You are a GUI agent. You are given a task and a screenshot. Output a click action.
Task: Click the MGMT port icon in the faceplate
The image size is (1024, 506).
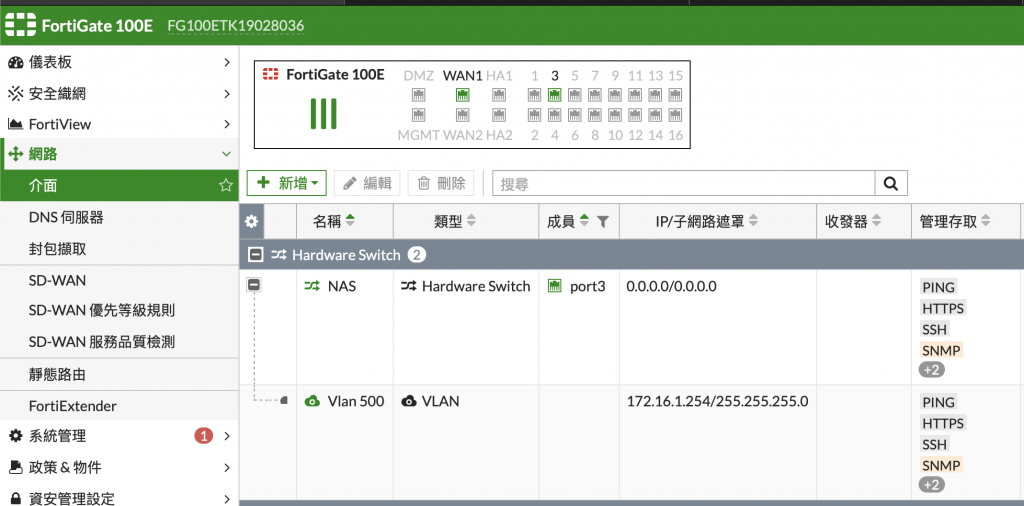[419, 116]
